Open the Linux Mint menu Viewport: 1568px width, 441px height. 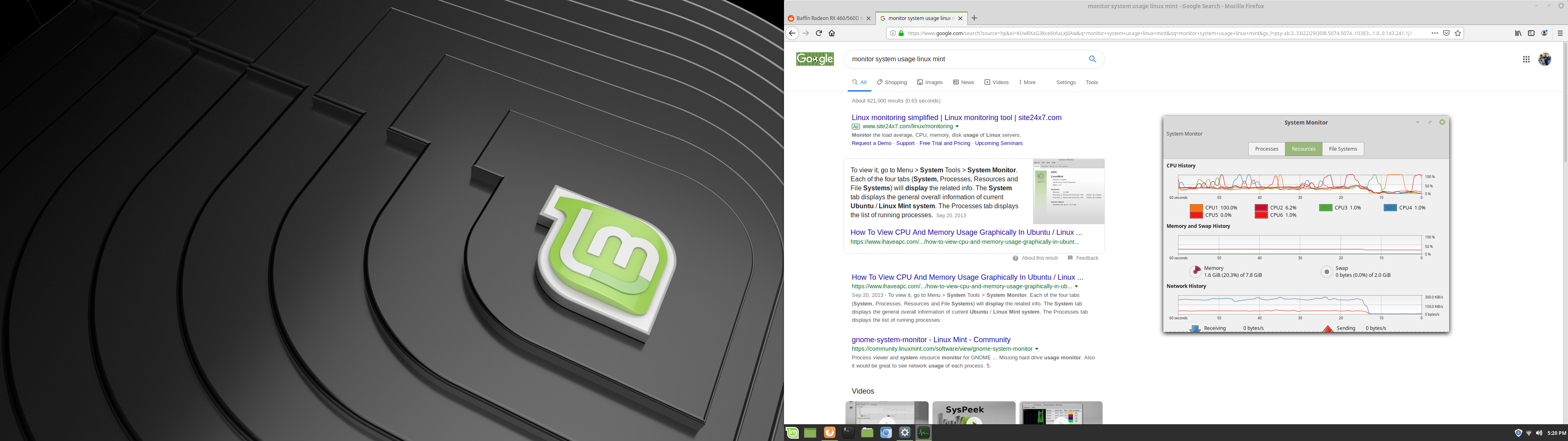point(792,432)
